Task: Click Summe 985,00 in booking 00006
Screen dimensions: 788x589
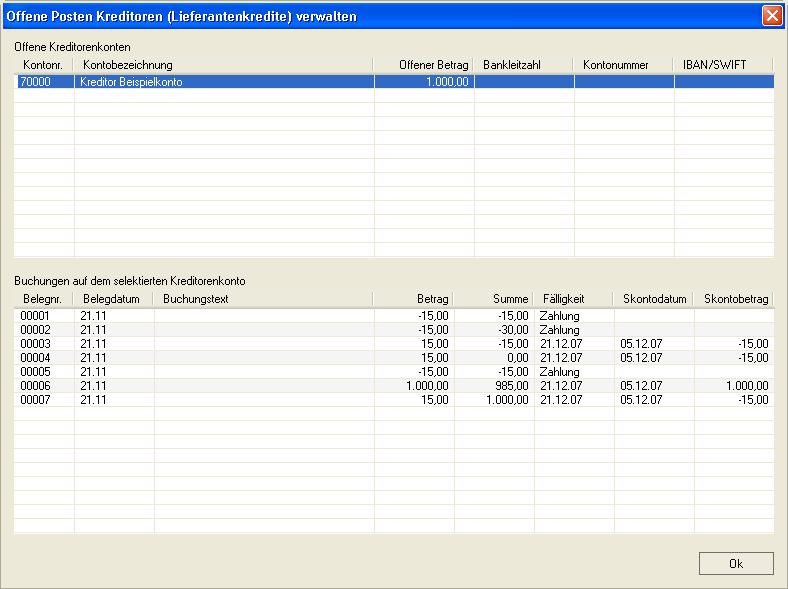Action: point(512,385)
